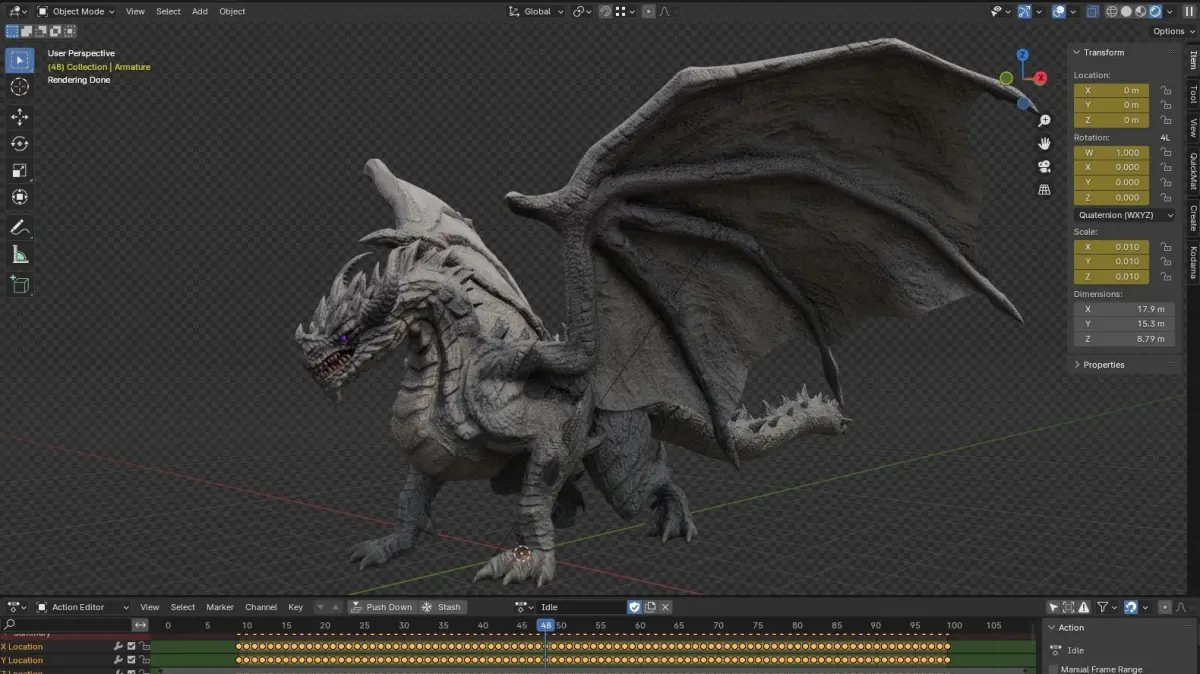This screenshot has width=1200, height=674.
Task: Open the Quaternion (WXYZ) rotation mode dropdown
Action: pyautogui.click(x=1125, y=215)
